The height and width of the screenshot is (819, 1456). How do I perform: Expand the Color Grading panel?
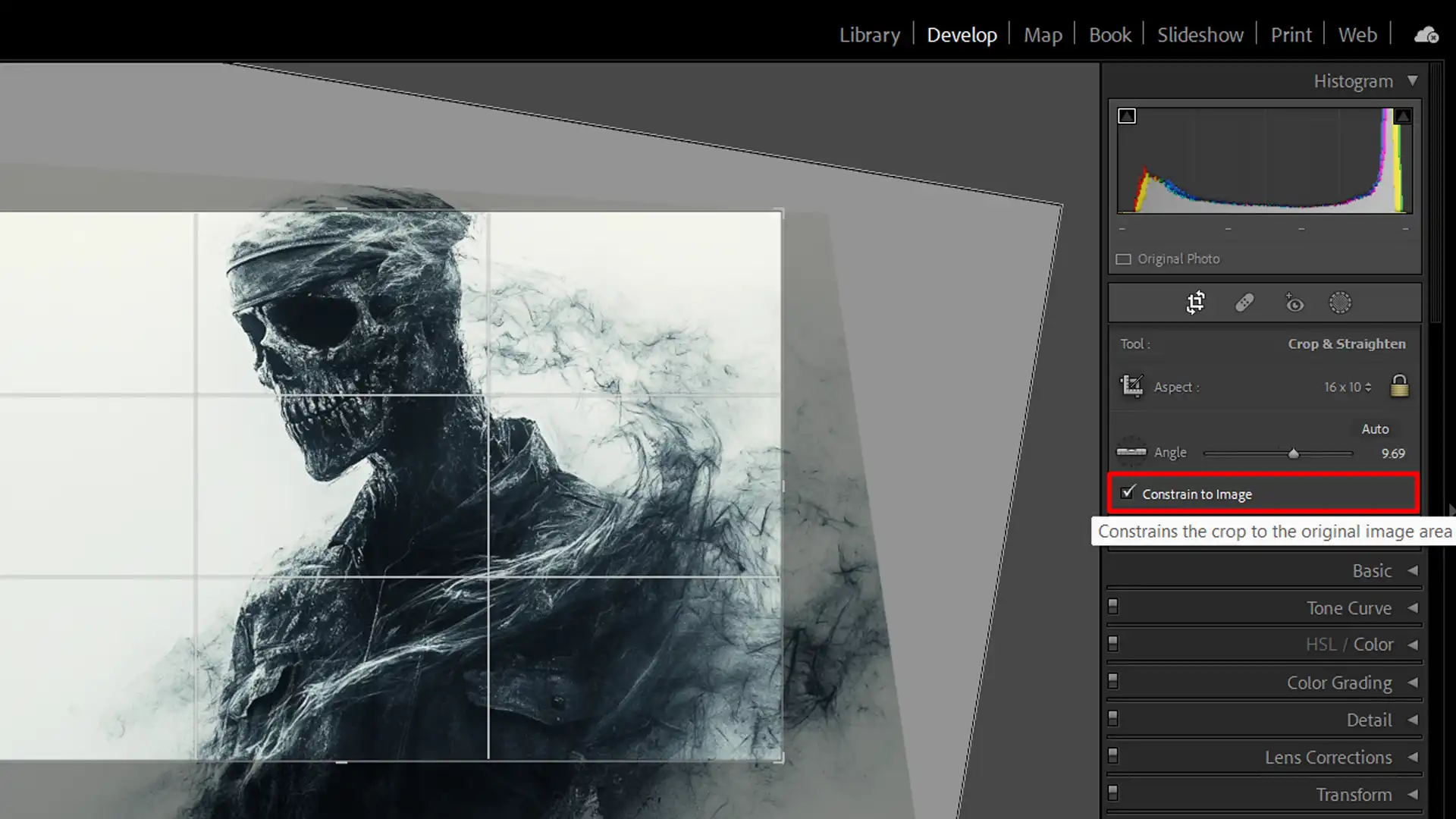1413,682
